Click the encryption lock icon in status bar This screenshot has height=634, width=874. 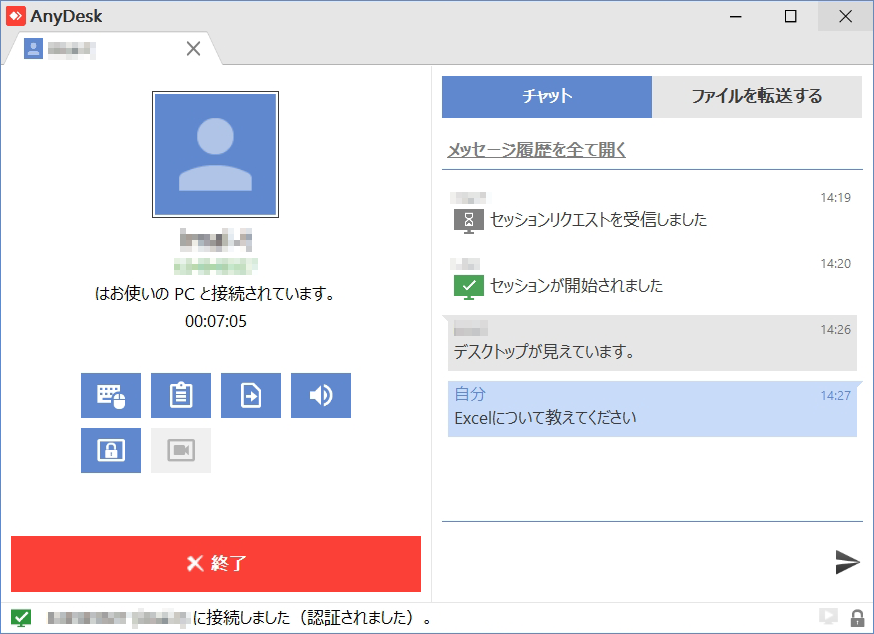click(x=856, y=617)
